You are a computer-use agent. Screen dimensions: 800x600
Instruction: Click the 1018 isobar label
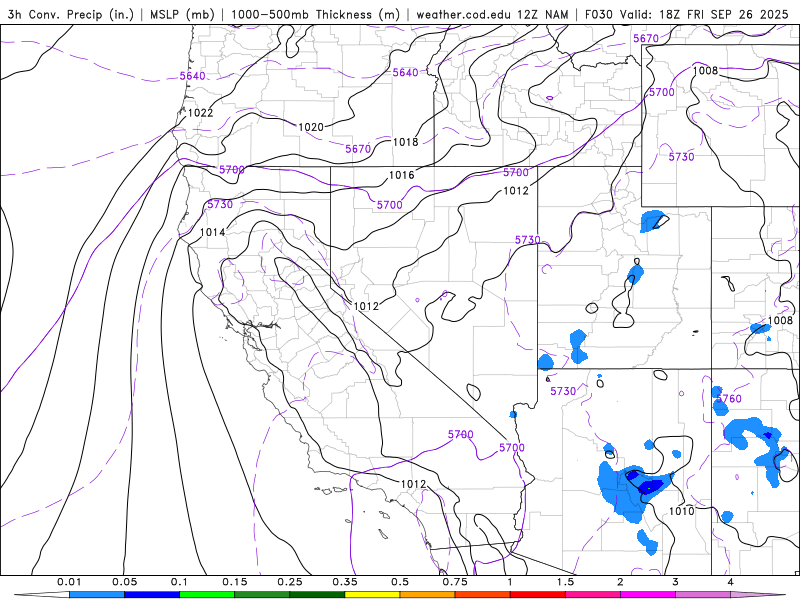coord(406,142)
